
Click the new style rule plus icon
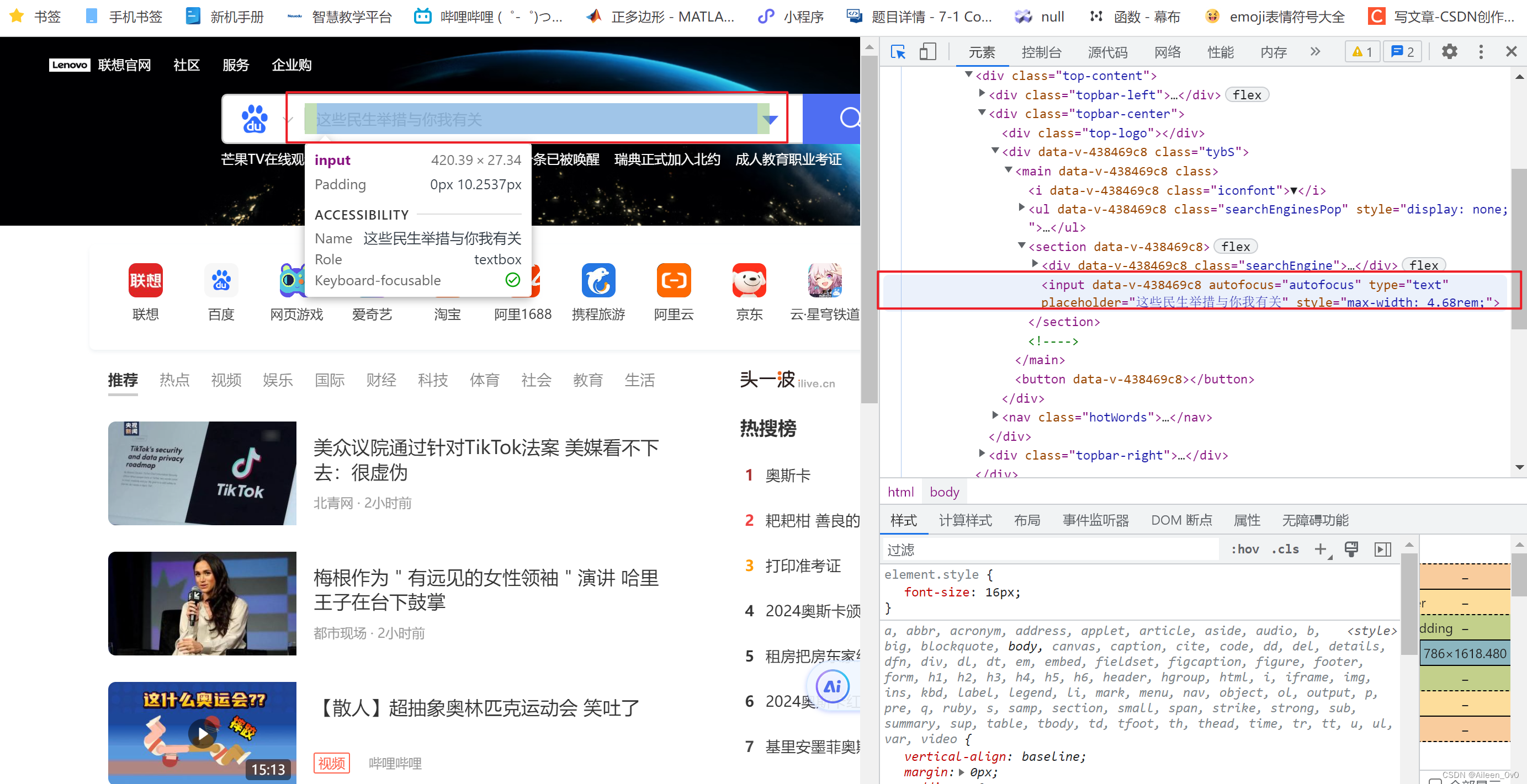click(1320, 550)
